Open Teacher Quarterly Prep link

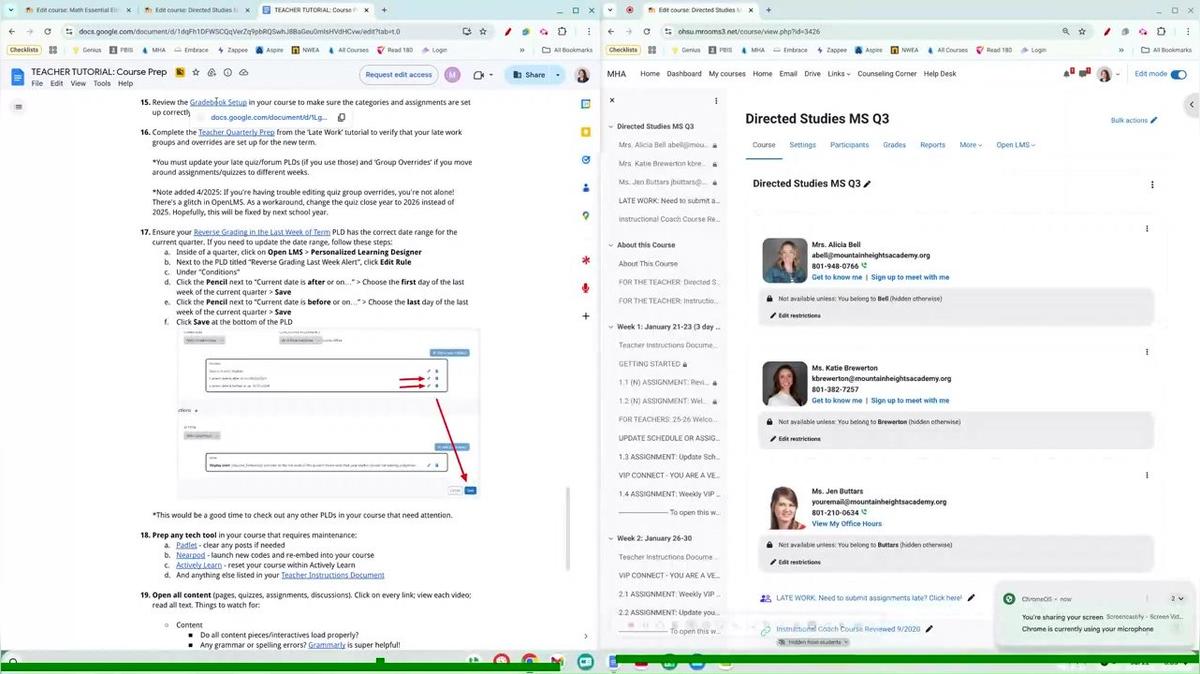236,132
